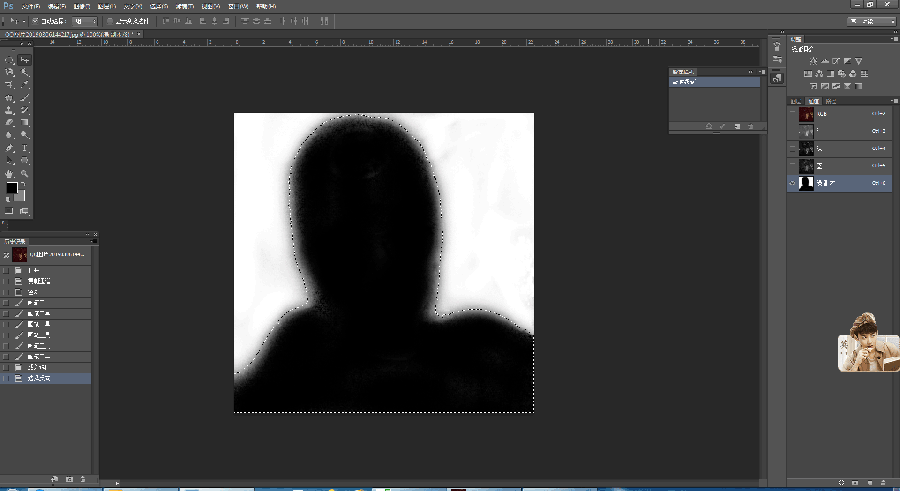This screenshot has width=900, height=491.
Task: Click the black foreground color swatch
Action: click(11, 188)
